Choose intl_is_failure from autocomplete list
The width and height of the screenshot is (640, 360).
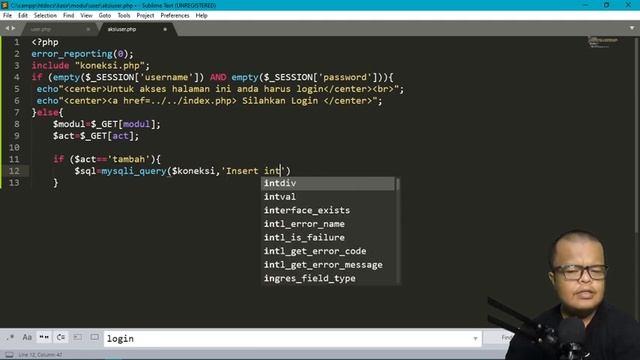point(328,238)
